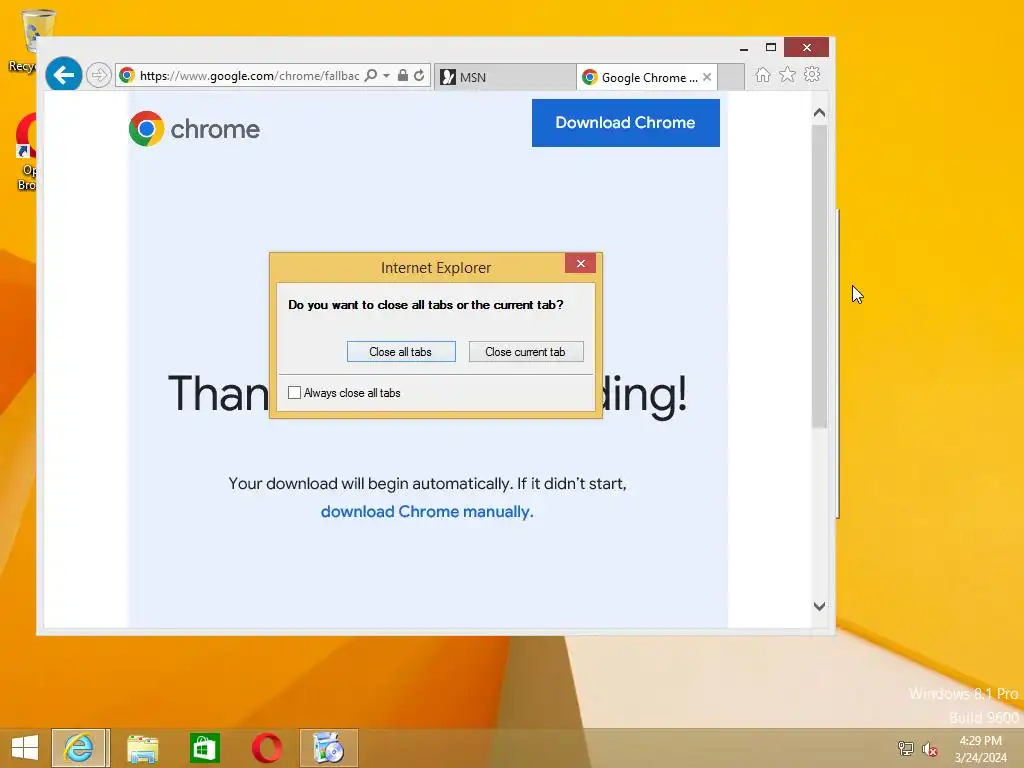Click the installer disc taskbar icon
Screen dimensions: 1024x768
click(x=328, y=748)
